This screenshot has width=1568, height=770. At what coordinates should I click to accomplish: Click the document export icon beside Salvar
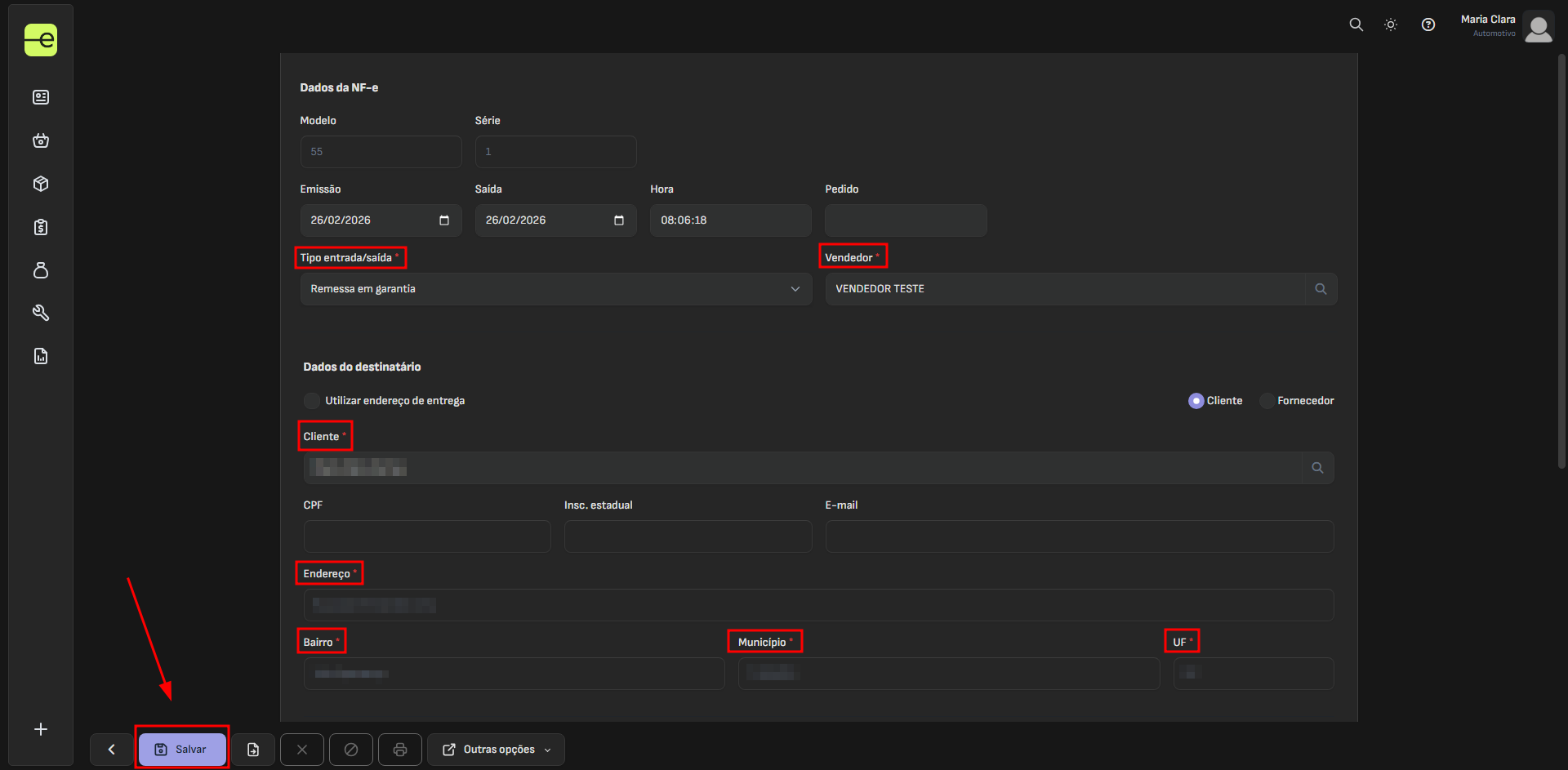253,749
